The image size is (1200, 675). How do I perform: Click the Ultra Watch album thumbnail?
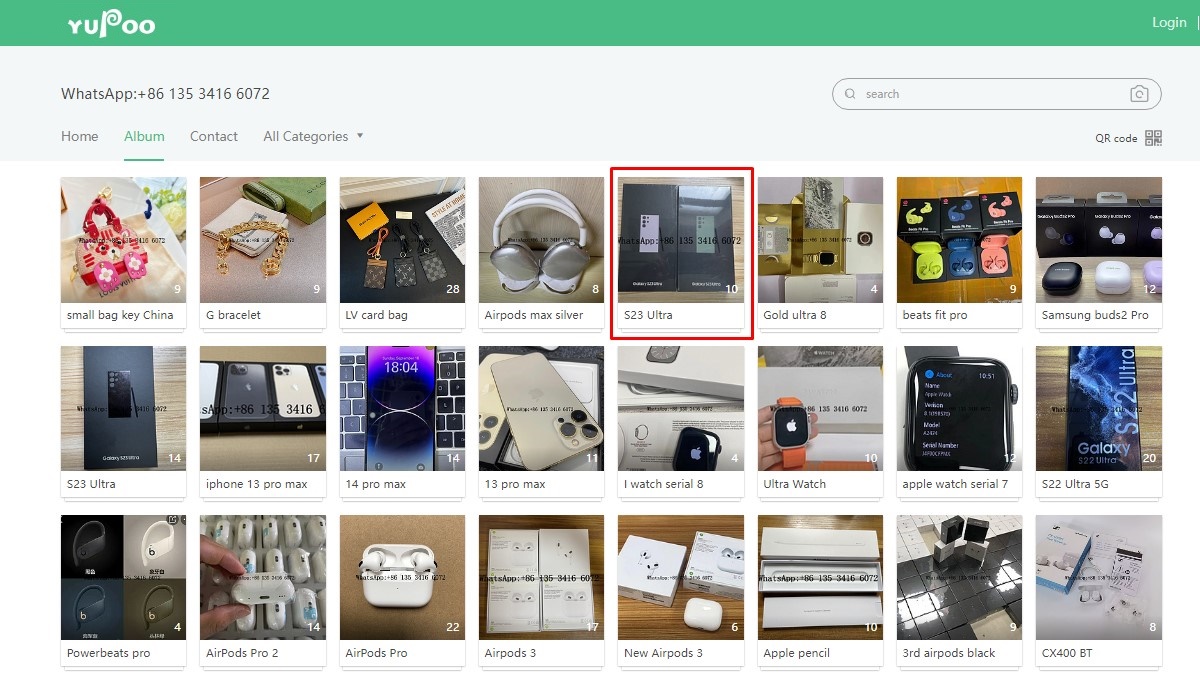pos(820,408)
